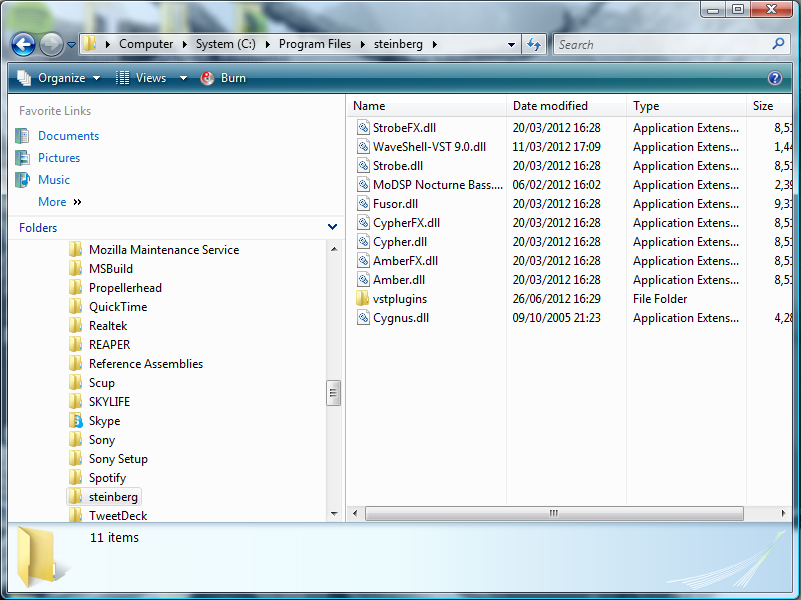Collapse the Folders pane chevron

click(x=332, y=227)
